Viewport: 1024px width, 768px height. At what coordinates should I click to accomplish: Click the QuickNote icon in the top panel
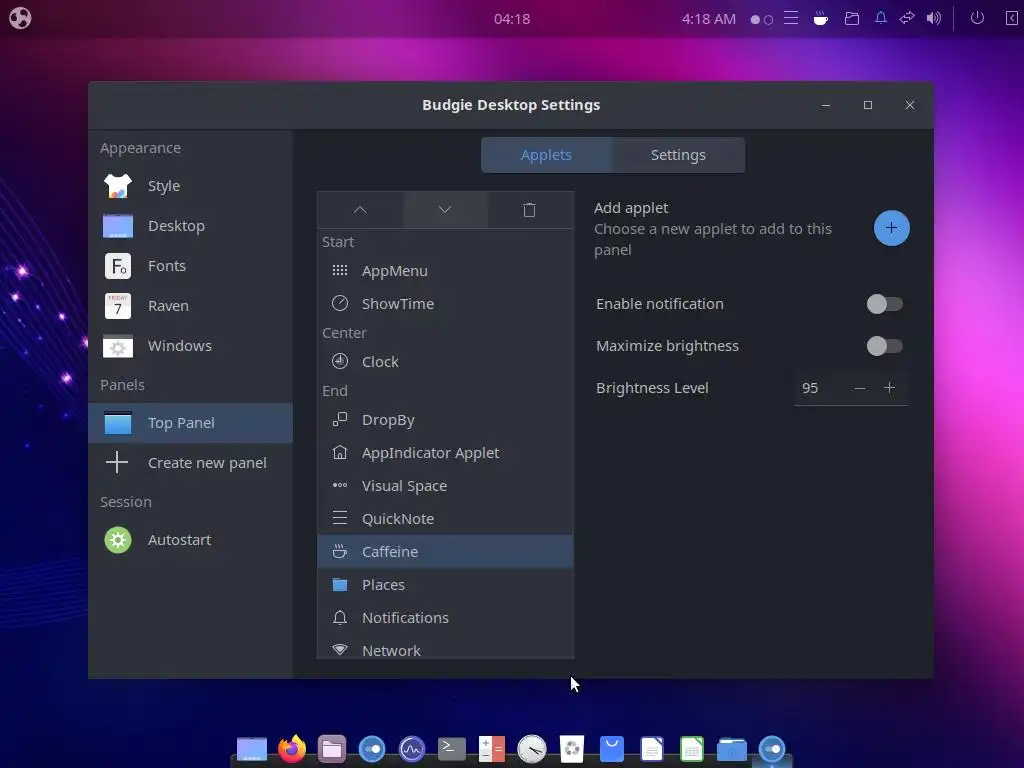point(791,18)
